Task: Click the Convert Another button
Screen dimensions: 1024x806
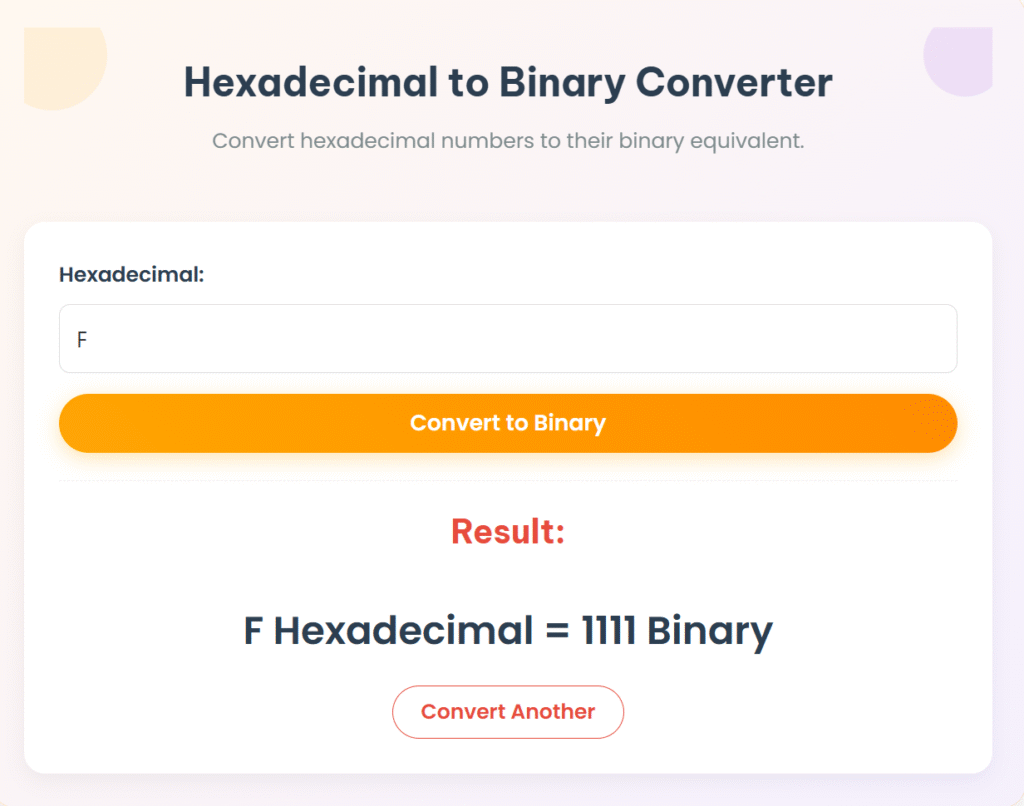Action: pos(508,712)
